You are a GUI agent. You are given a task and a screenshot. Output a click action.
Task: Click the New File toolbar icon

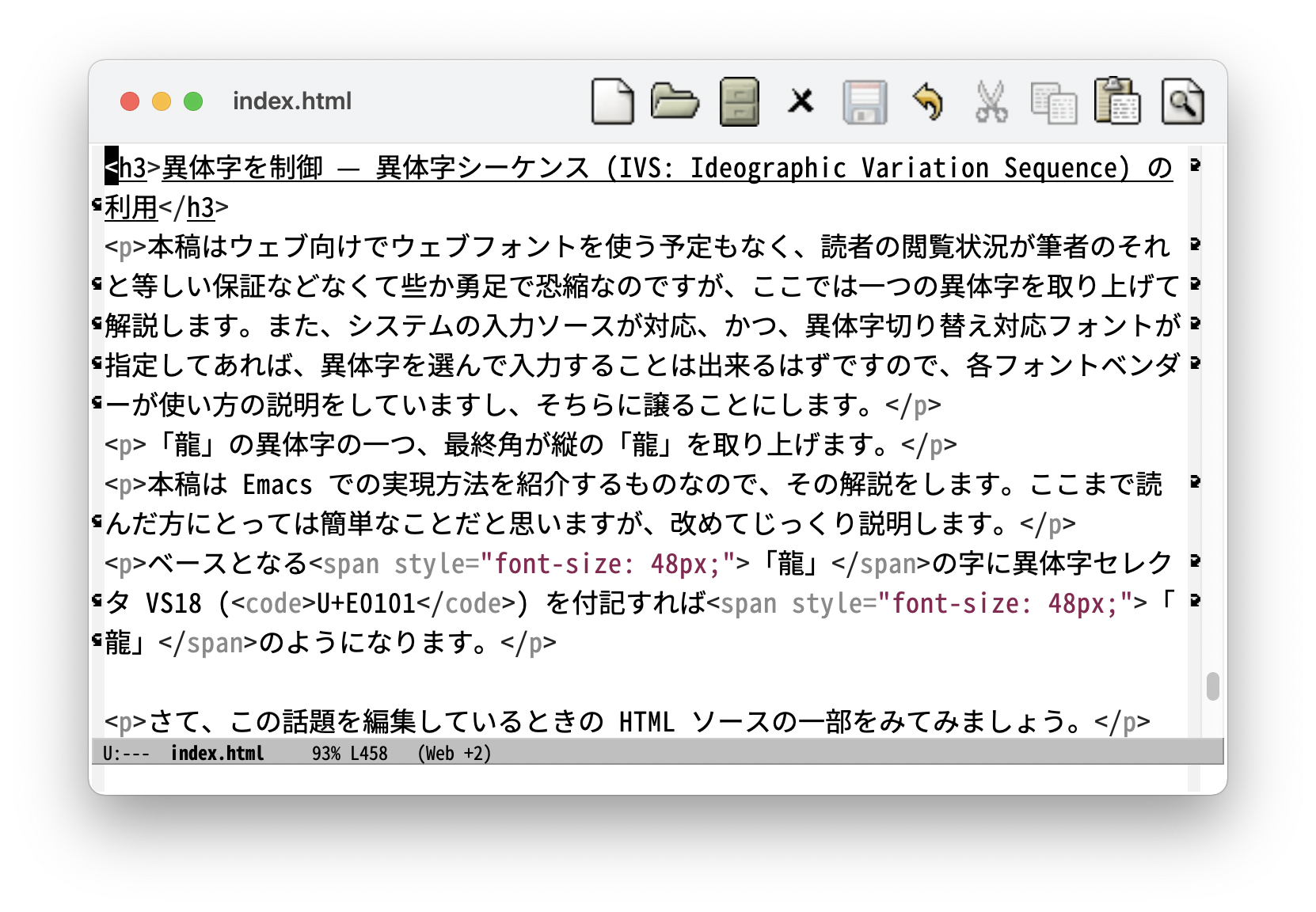click(612, 102)
